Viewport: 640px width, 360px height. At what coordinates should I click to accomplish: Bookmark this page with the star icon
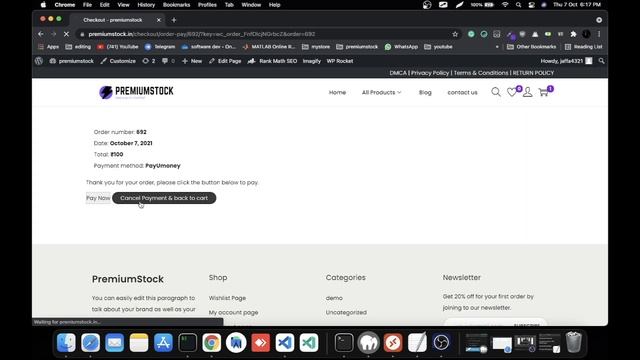click(455, 34)
